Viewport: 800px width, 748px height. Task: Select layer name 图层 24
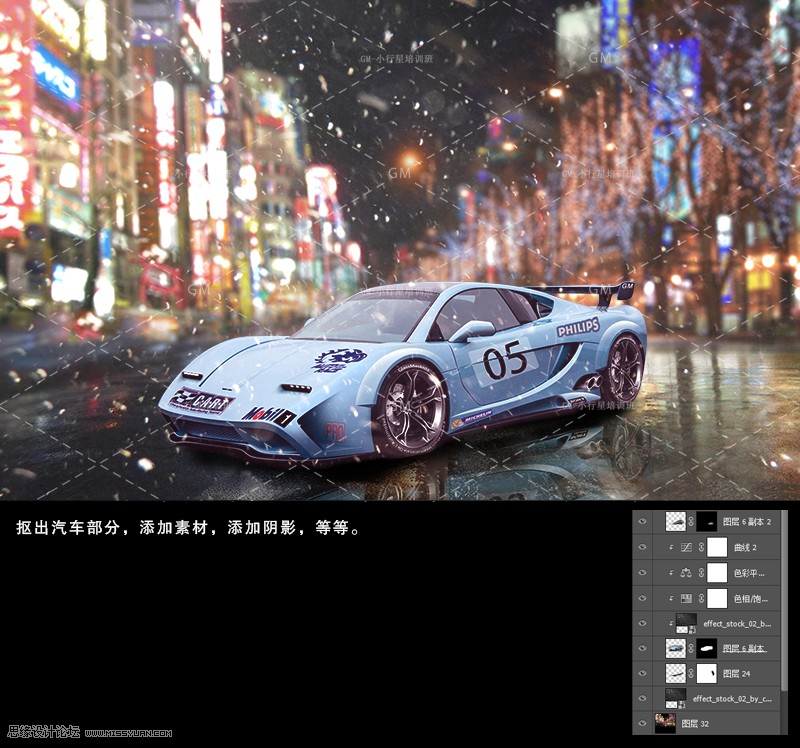coord(737,674)
